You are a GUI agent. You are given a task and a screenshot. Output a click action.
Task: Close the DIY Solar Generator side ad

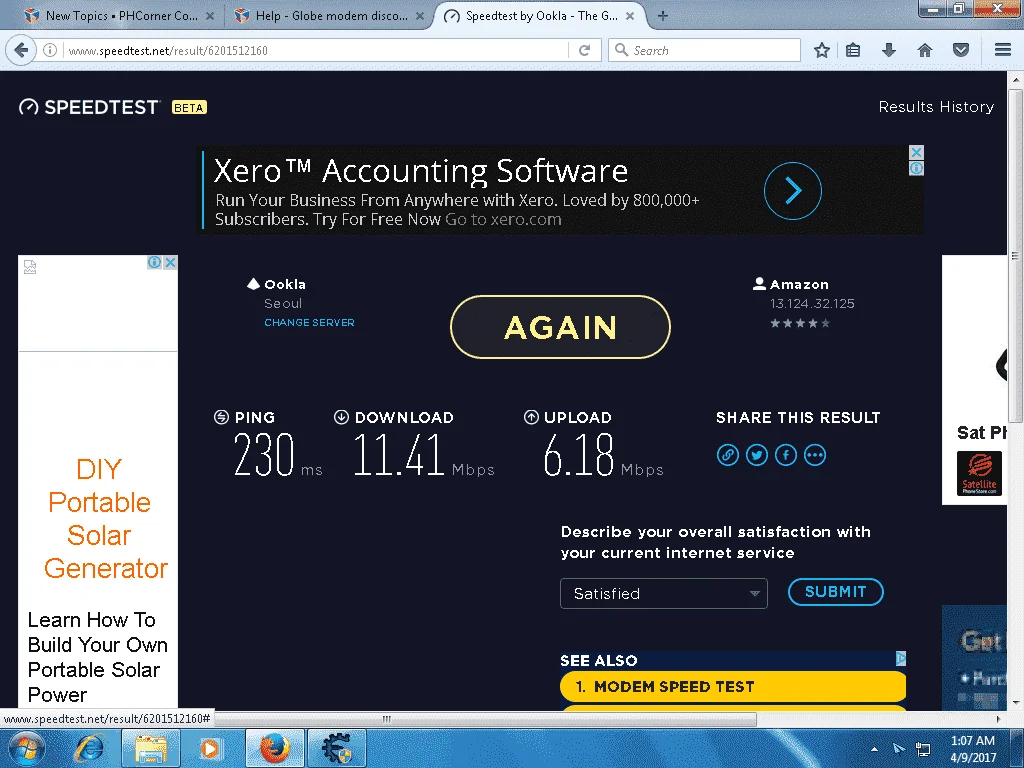click(170, 262)
